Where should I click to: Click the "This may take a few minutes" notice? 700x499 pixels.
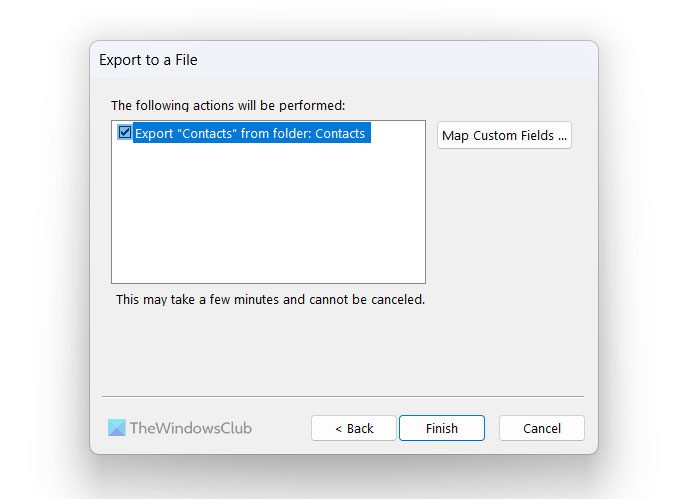coord(270,299)
